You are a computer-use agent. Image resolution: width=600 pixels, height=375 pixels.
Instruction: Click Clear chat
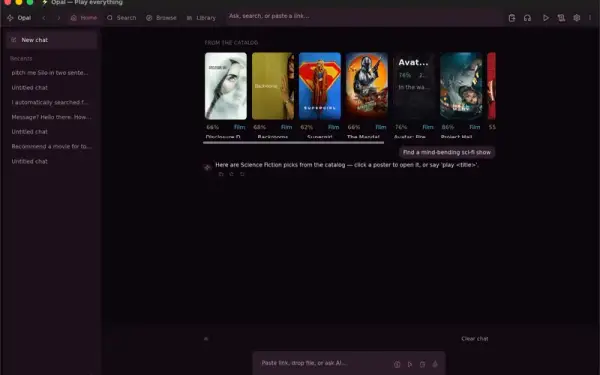pos(474,339)
